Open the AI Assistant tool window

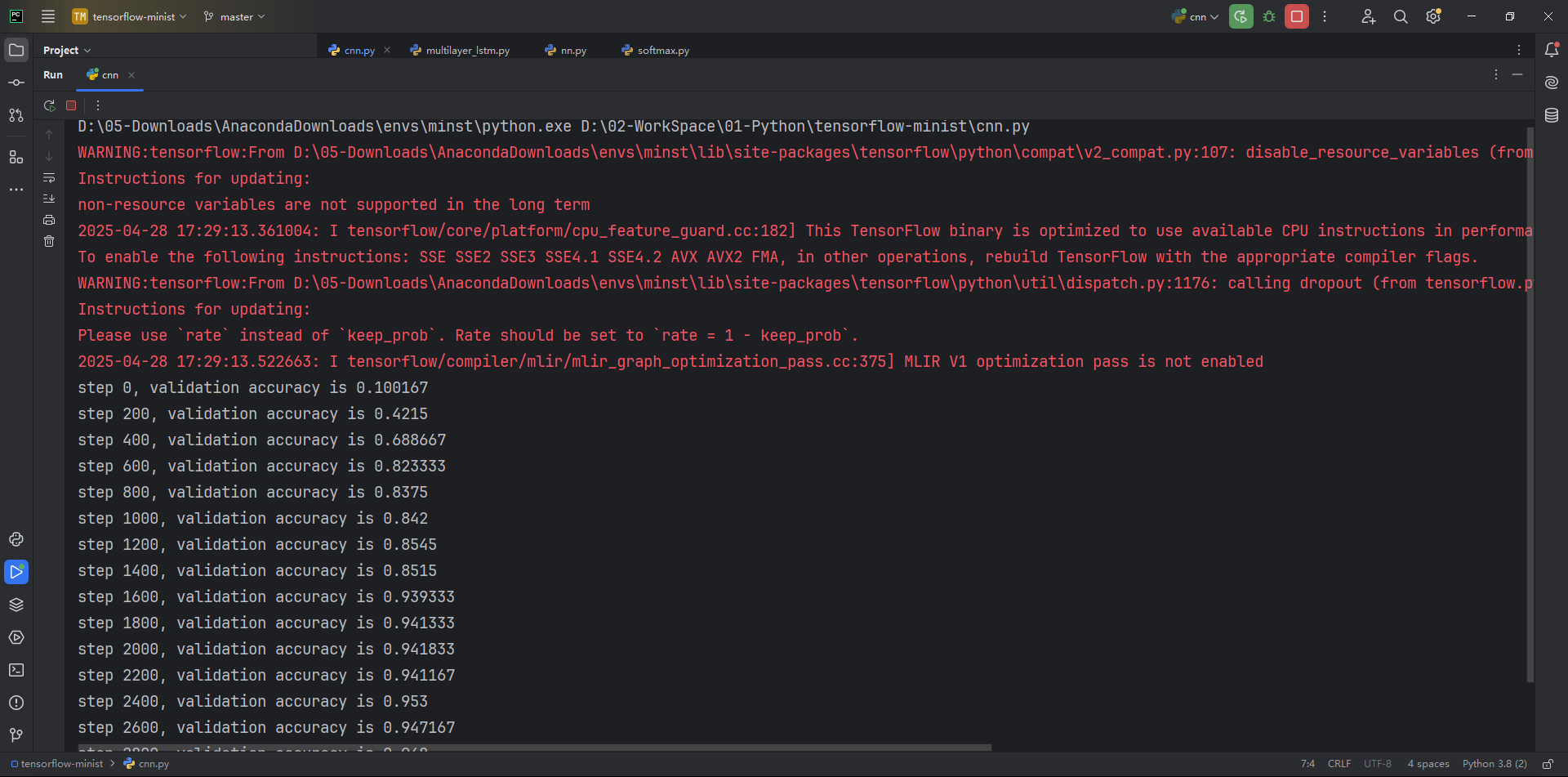(1552, 83)
